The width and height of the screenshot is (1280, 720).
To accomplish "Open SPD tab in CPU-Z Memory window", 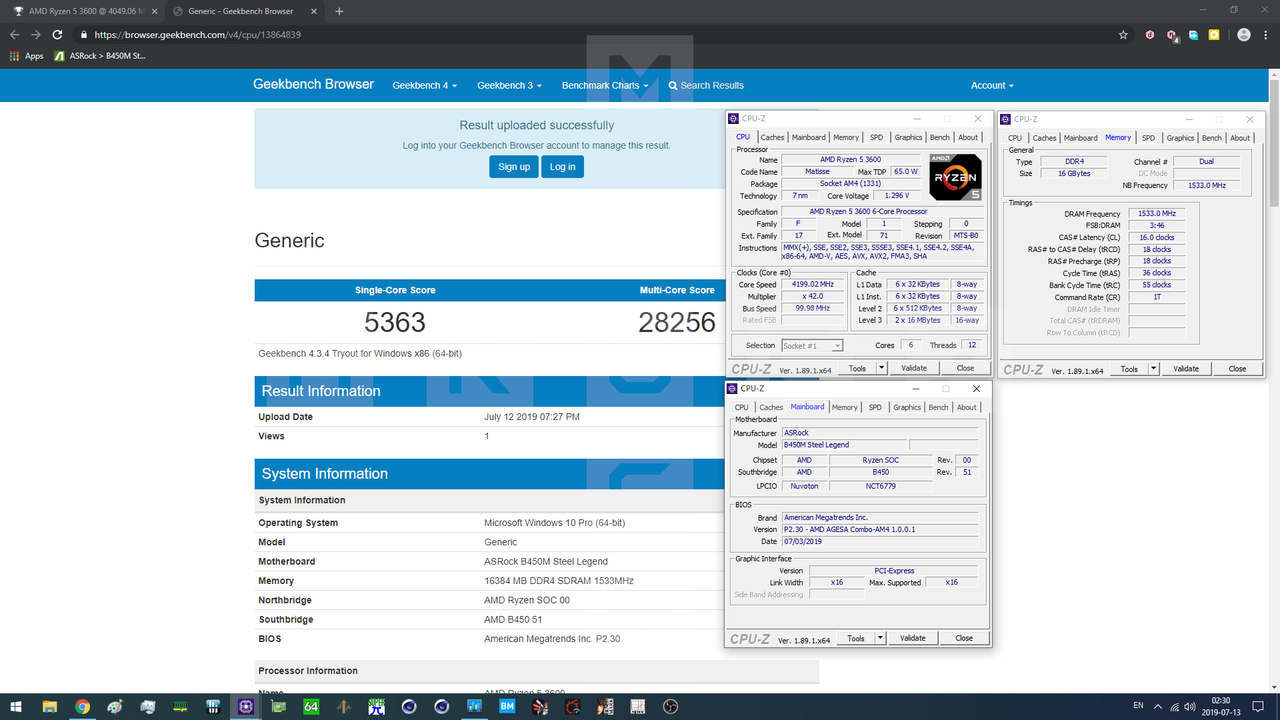I will tap(1148, 138).
